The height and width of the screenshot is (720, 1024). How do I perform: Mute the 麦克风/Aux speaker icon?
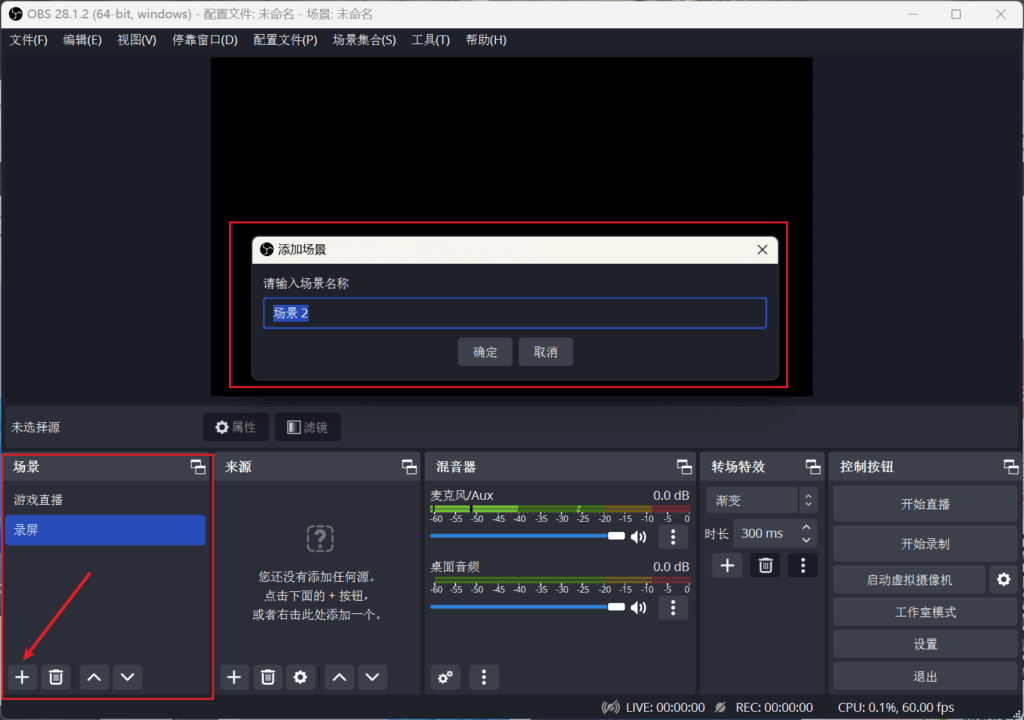(x=638, y=537)
